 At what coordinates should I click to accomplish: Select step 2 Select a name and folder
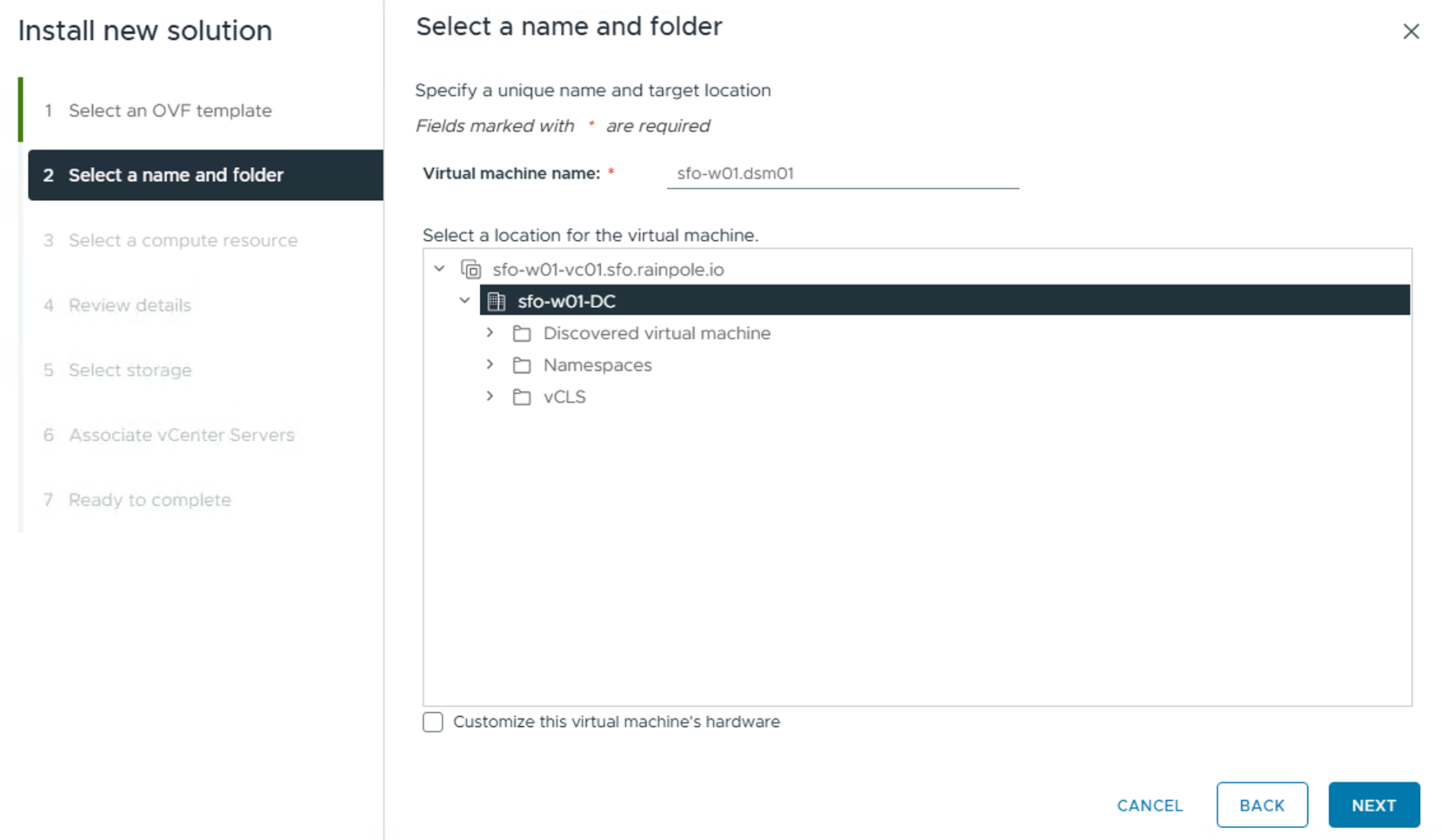(x=176, y=174)
